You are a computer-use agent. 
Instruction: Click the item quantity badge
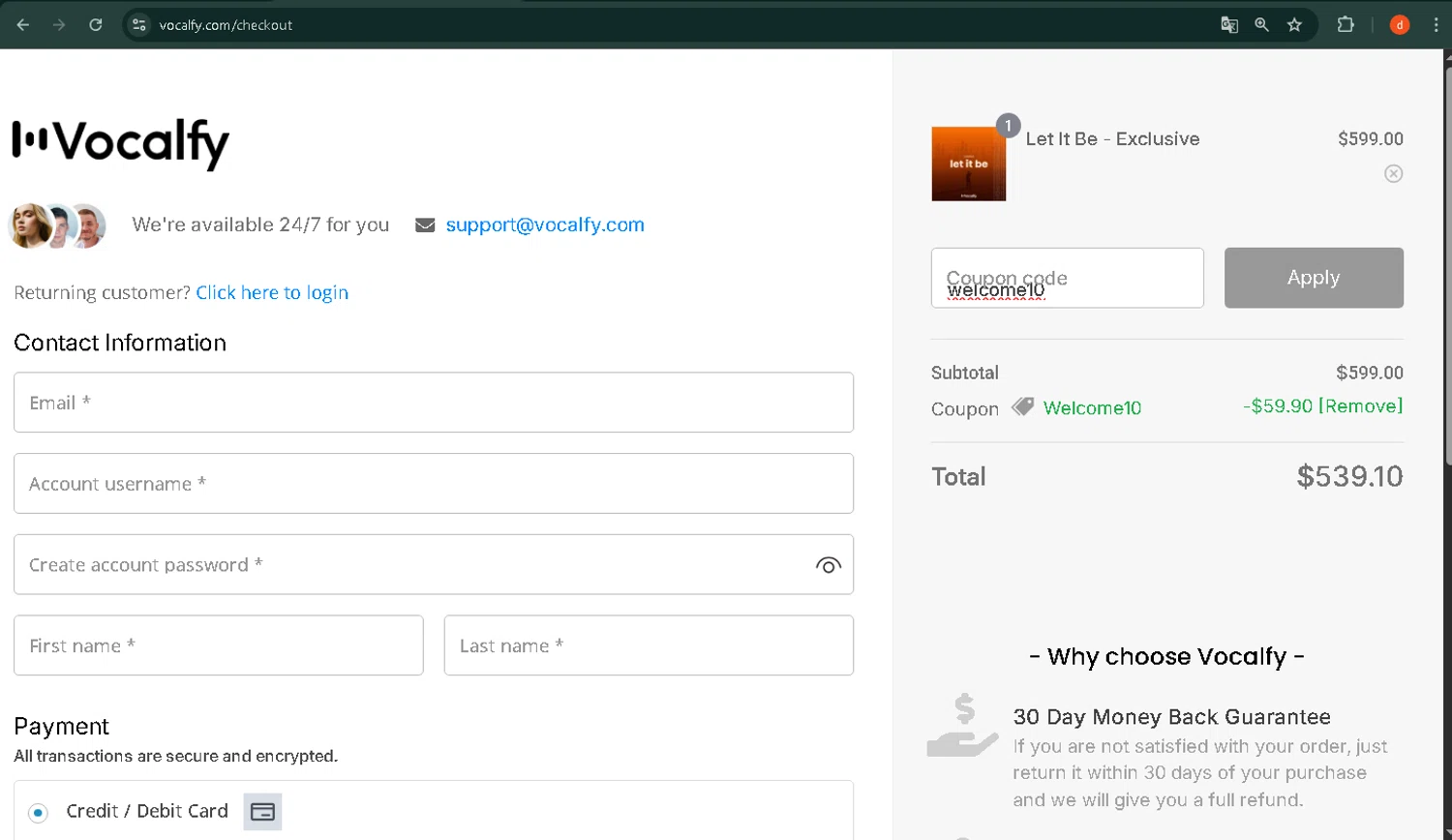tap(1008, 126)
